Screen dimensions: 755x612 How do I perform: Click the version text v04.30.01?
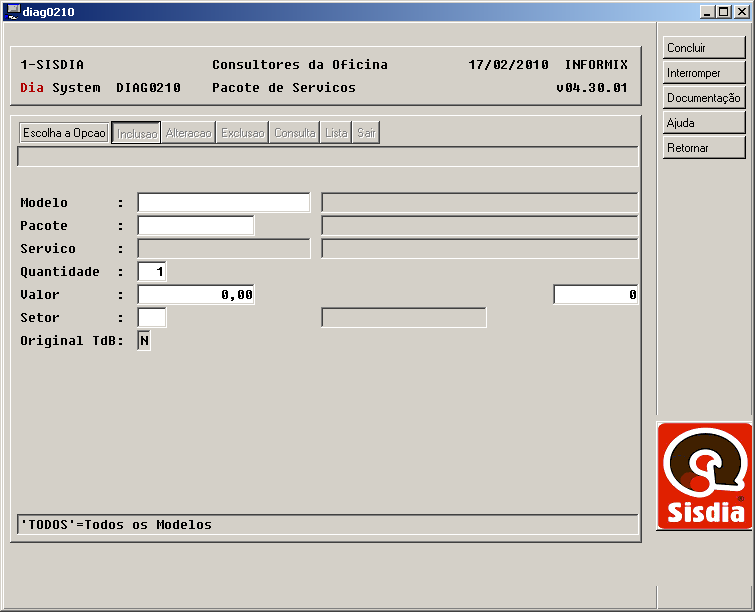592,88
